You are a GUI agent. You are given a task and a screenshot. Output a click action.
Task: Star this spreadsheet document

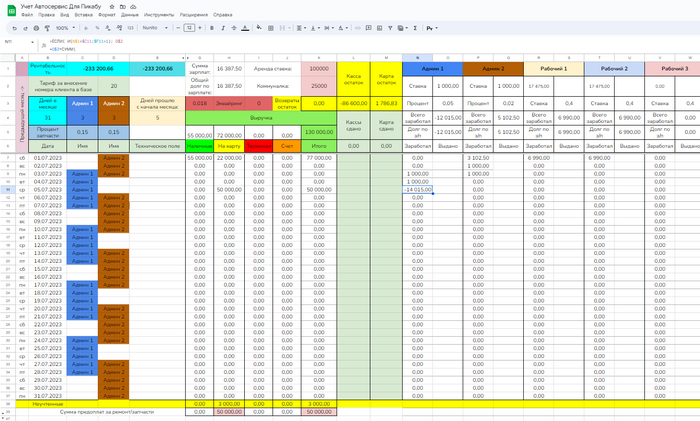pyautogui.click(x=112, y=7)
